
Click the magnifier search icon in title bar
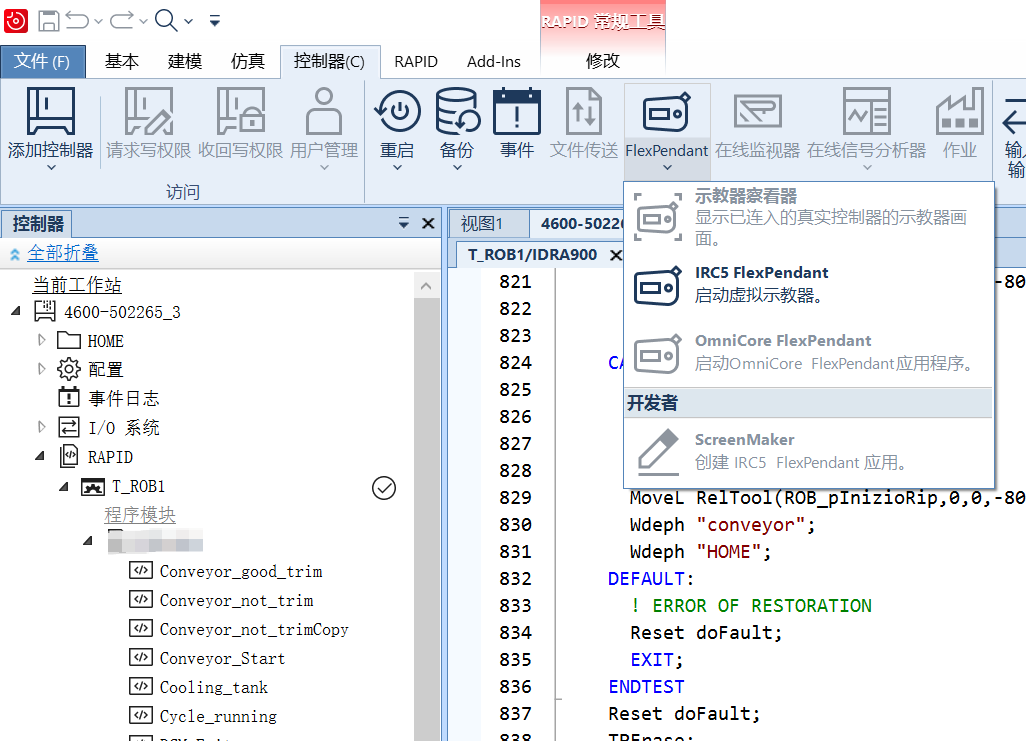166,21
